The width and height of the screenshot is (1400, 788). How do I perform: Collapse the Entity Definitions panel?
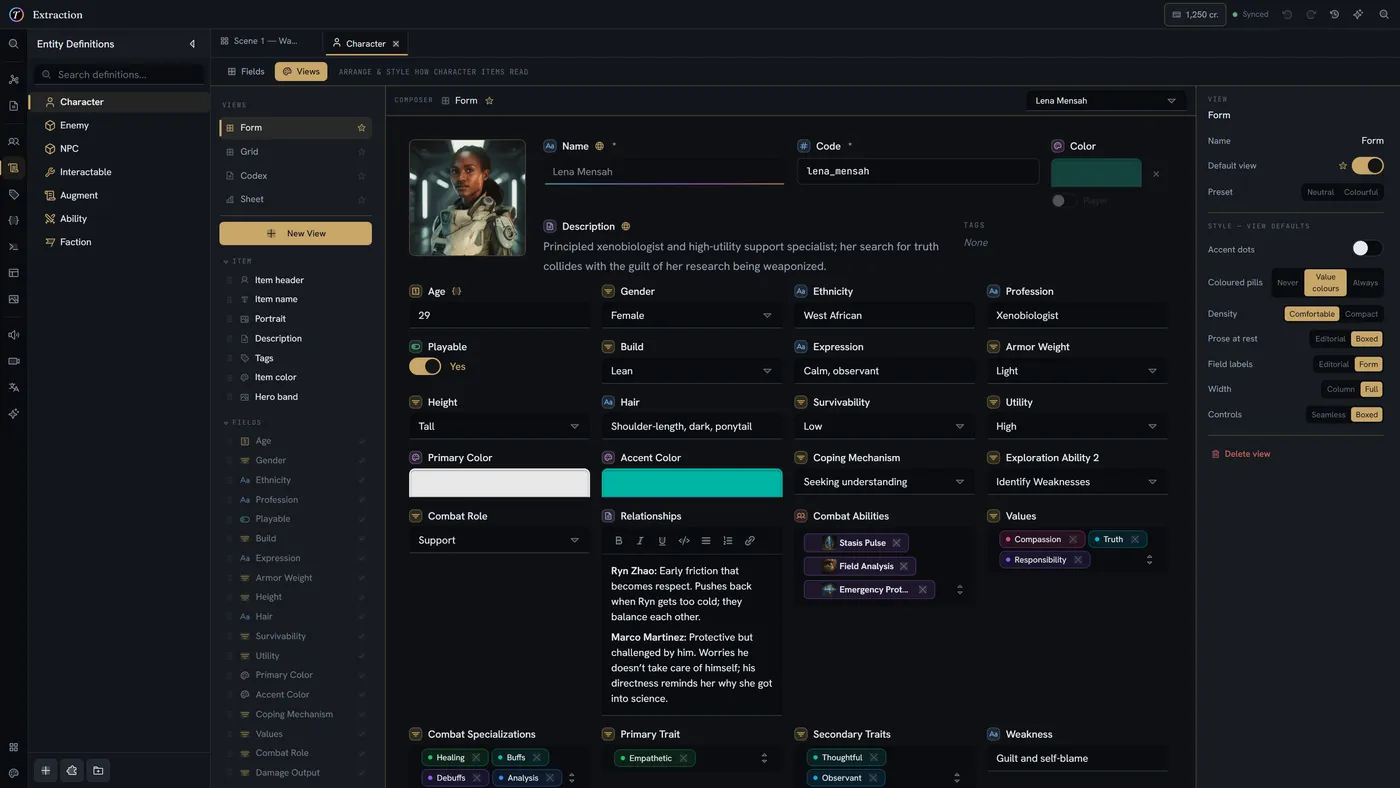pos(192,44)
